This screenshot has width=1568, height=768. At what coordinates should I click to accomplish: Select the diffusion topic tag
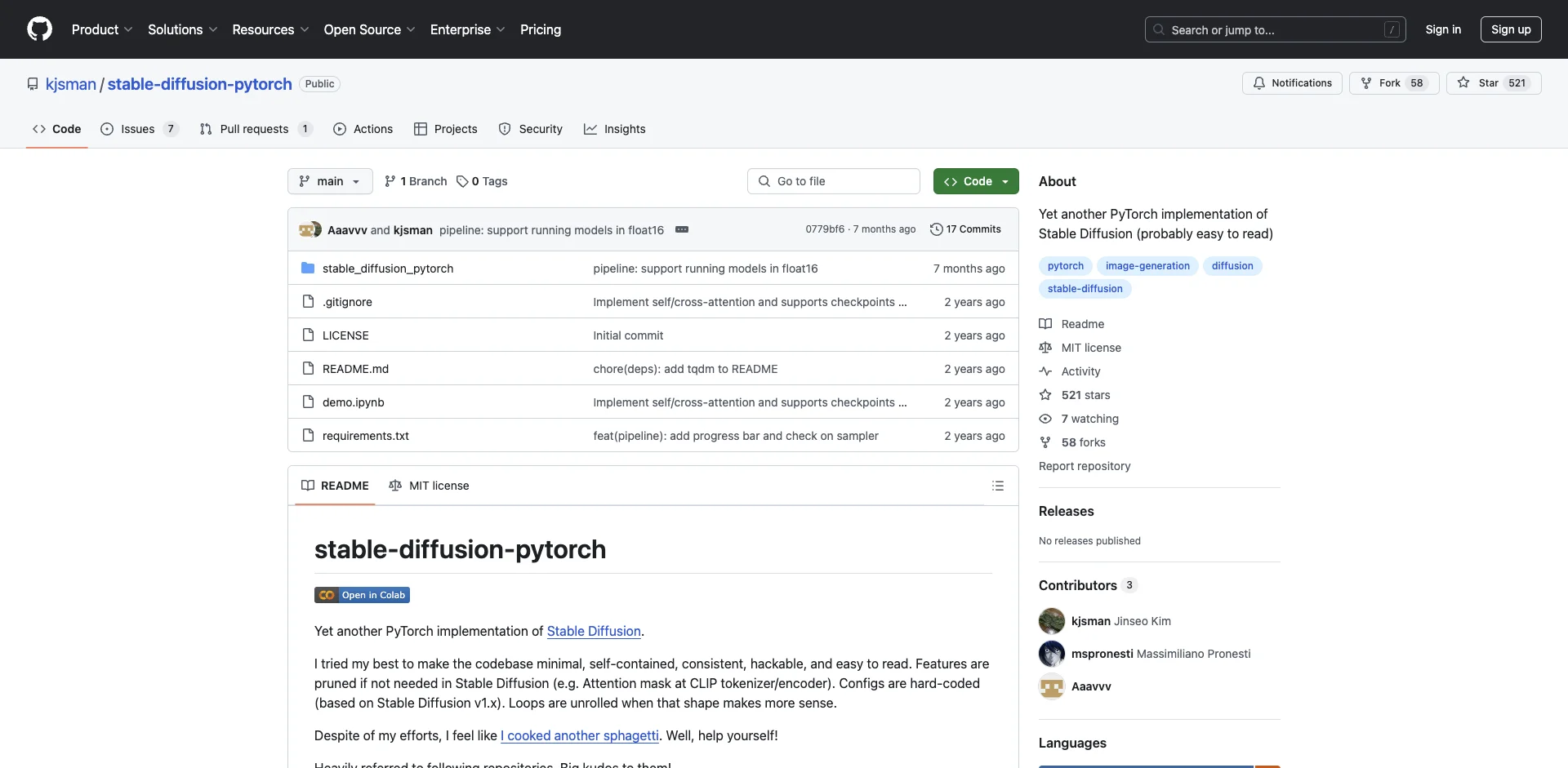click(x=1232, y=266)
